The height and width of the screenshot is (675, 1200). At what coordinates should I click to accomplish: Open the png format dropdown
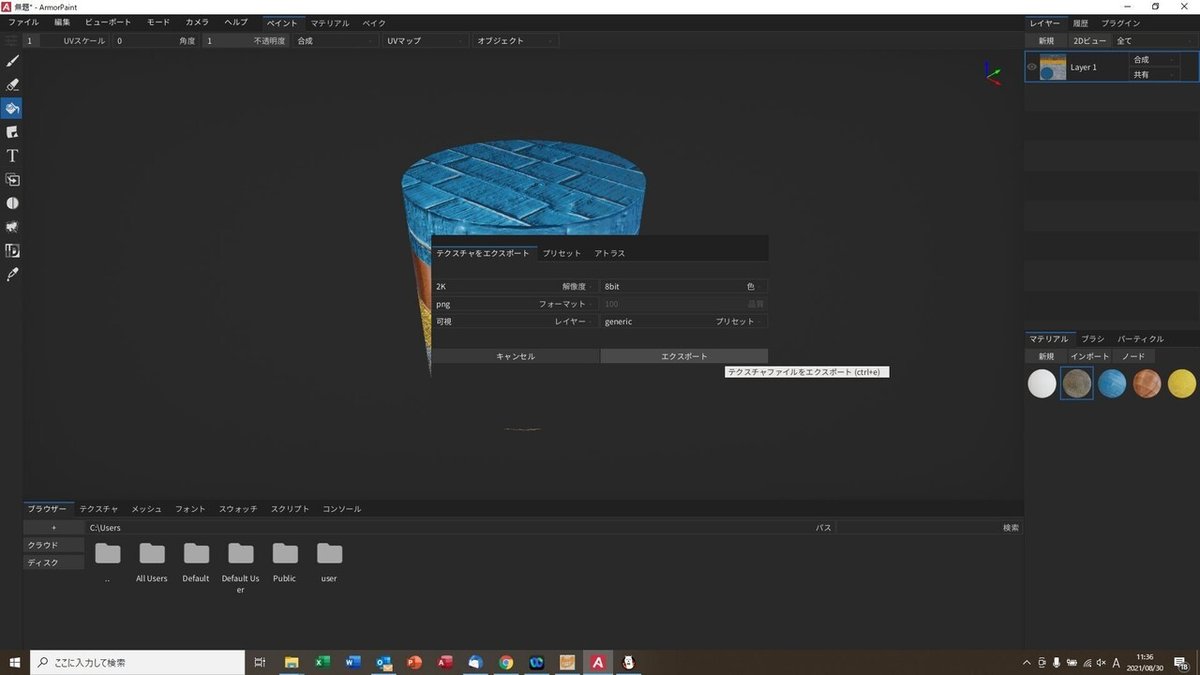(x=514, y=304)
